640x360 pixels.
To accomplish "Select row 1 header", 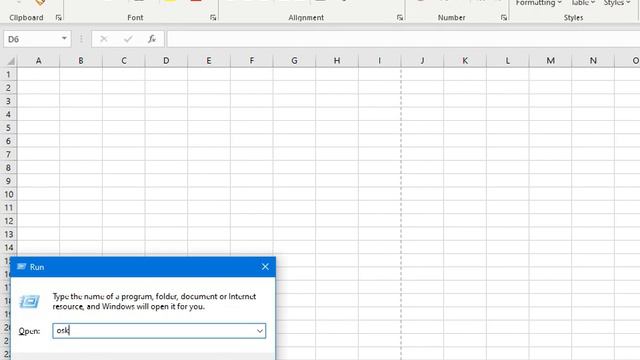I will (x=8, y=74).
